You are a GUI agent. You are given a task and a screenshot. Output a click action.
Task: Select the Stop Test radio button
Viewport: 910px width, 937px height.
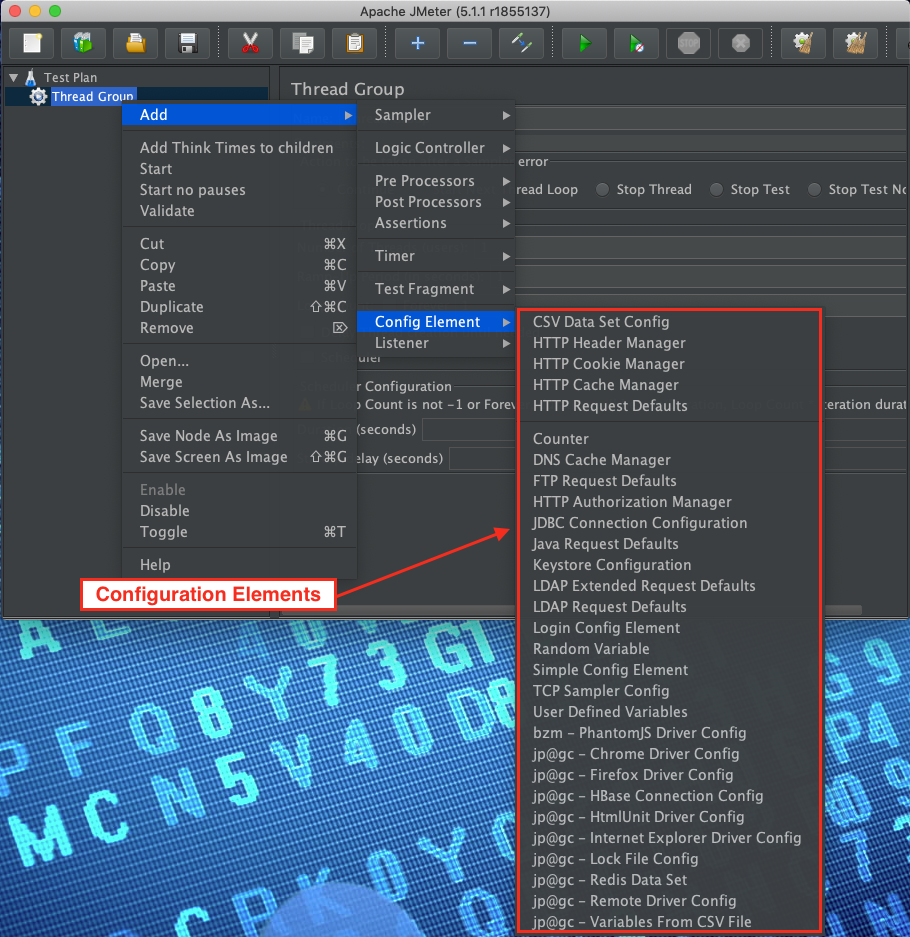pos(716,189)
